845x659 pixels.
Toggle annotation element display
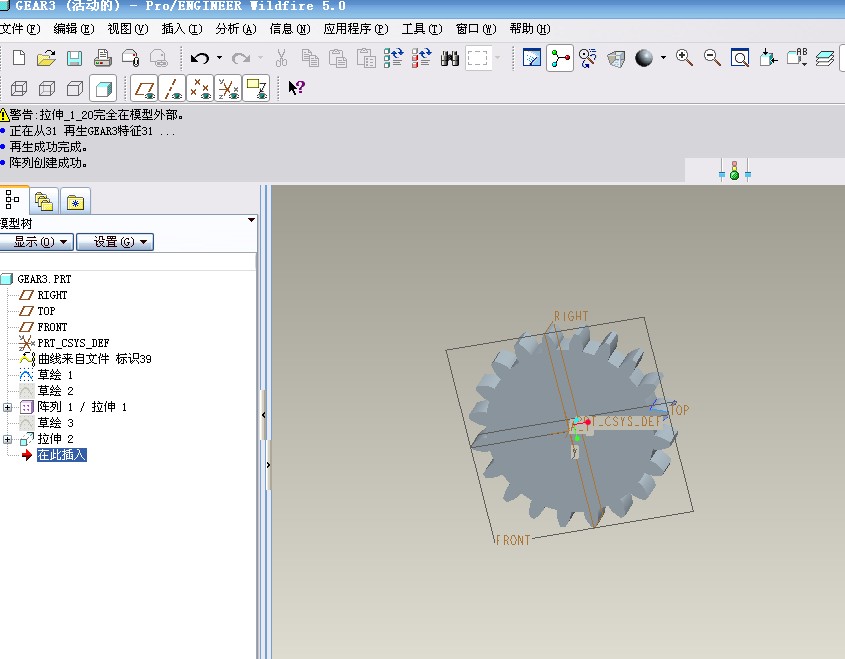point(256,88)
